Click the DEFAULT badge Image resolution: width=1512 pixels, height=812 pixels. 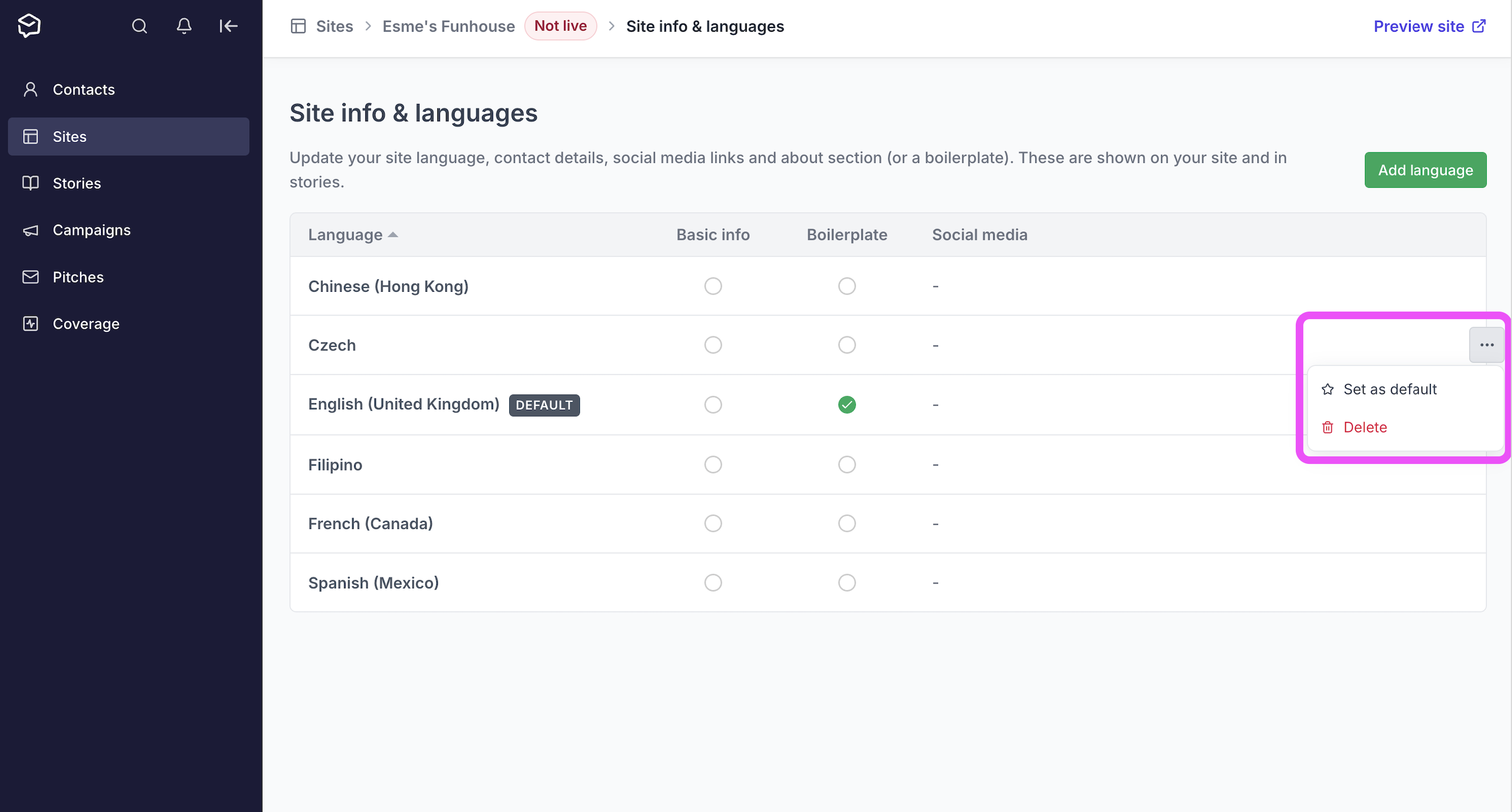(544, 405)
